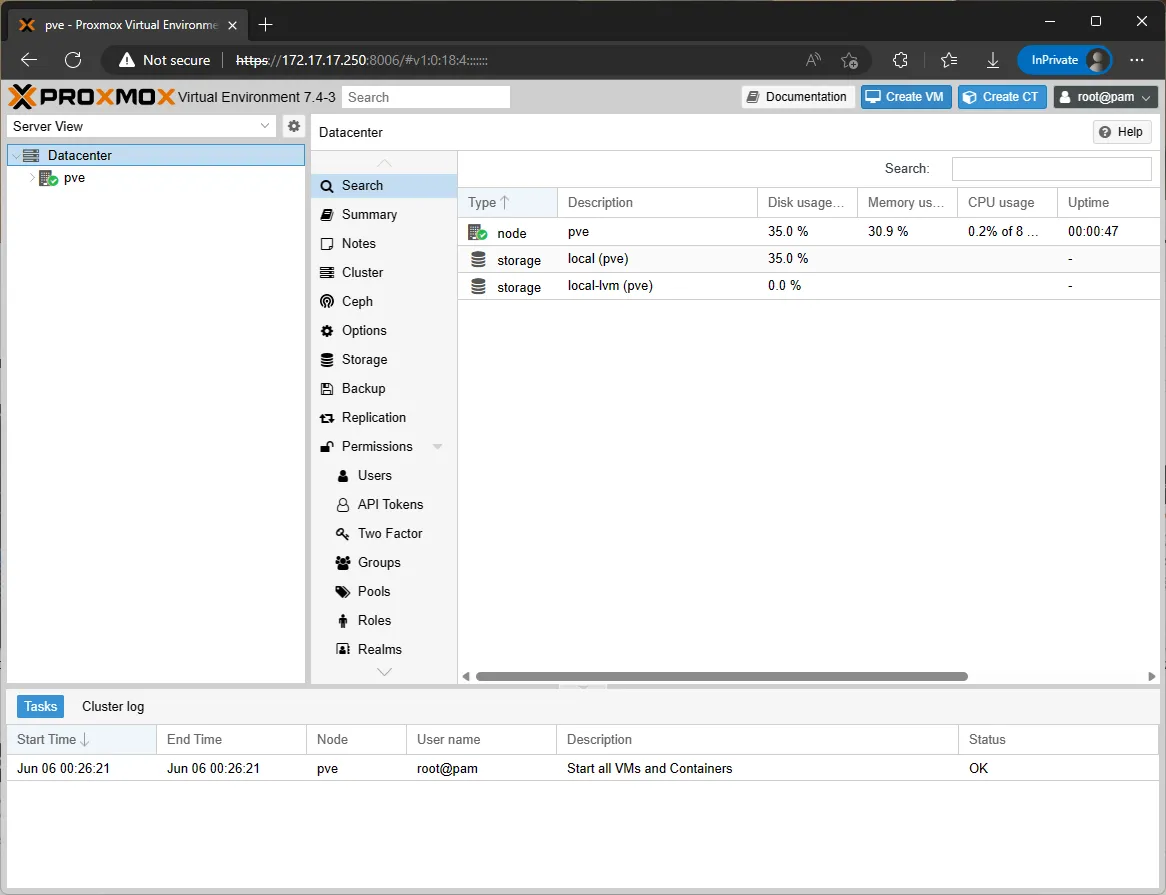Open the Documentation button

(x=798, y=97)
